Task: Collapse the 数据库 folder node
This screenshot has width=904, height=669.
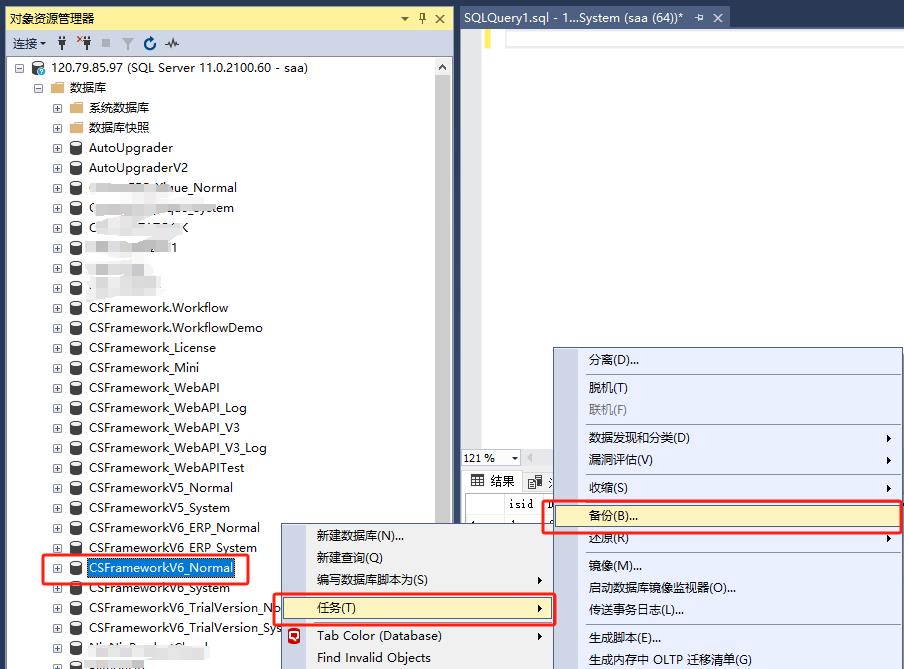Action: click(x=39, y=88)
